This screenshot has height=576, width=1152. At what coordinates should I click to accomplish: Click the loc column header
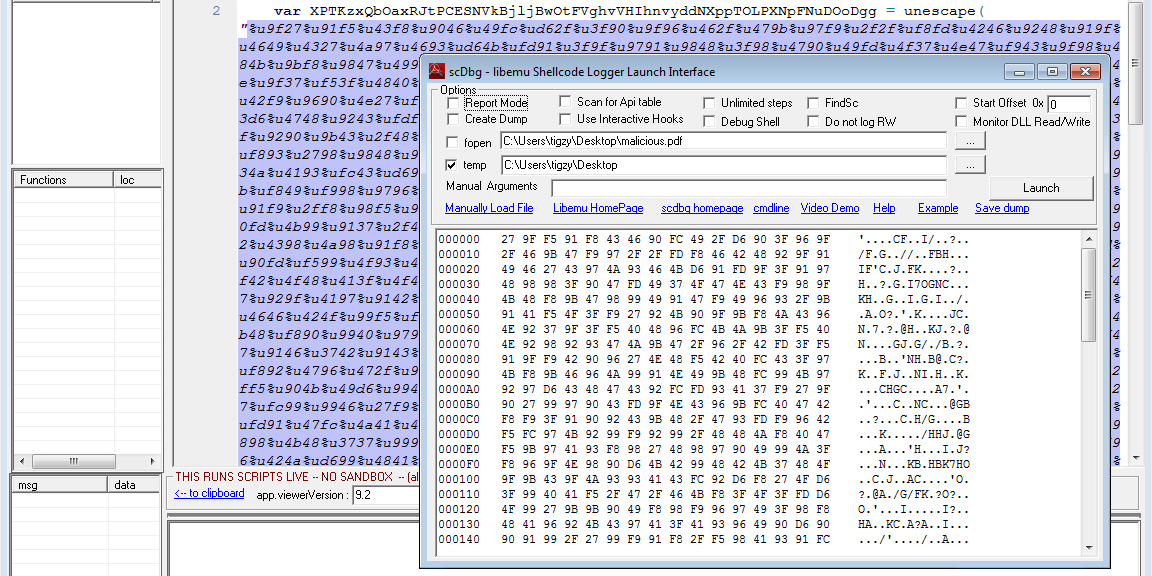coord(137,180)
